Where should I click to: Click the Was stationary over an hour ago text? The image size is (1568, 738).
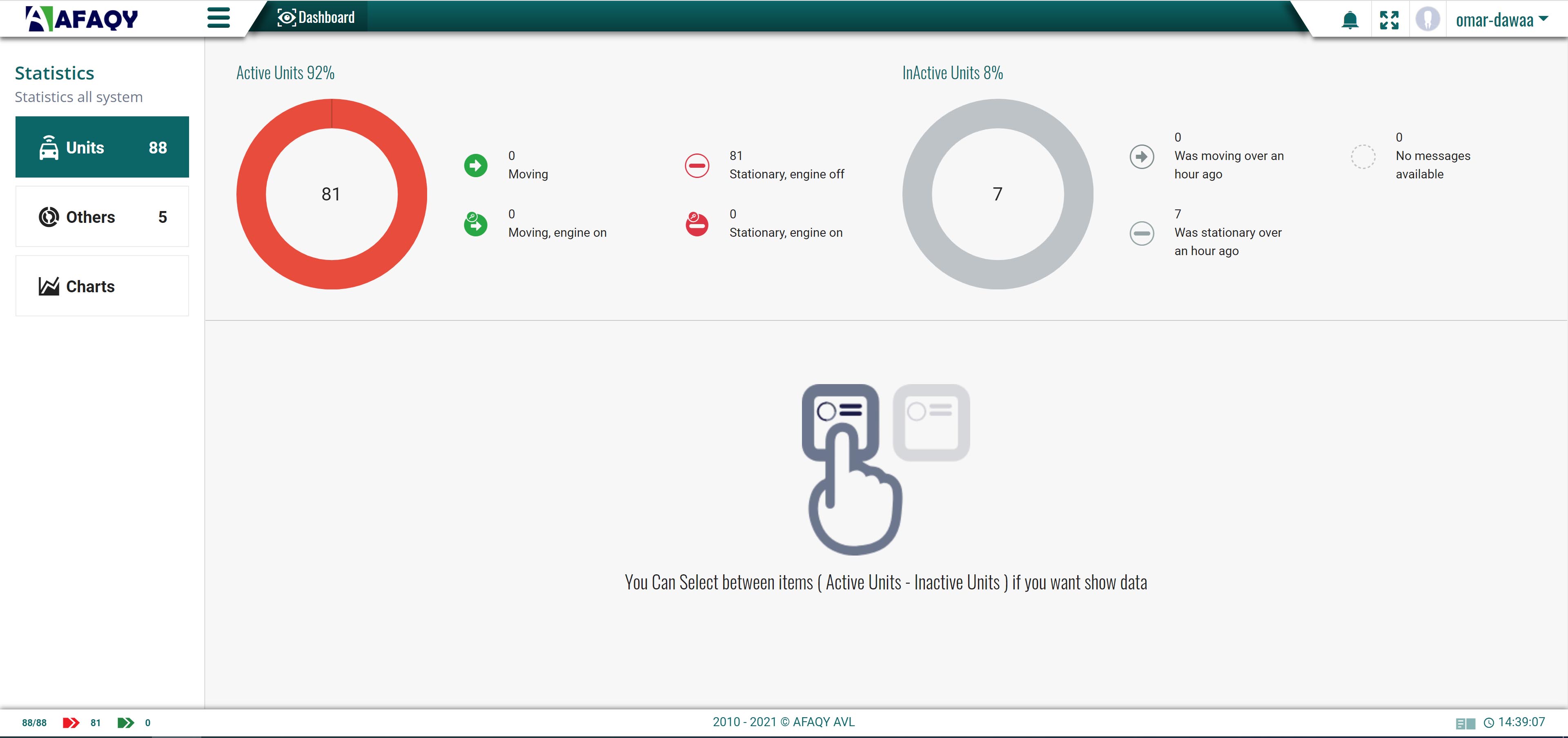pyautogui.click(x=1228, y=242)
